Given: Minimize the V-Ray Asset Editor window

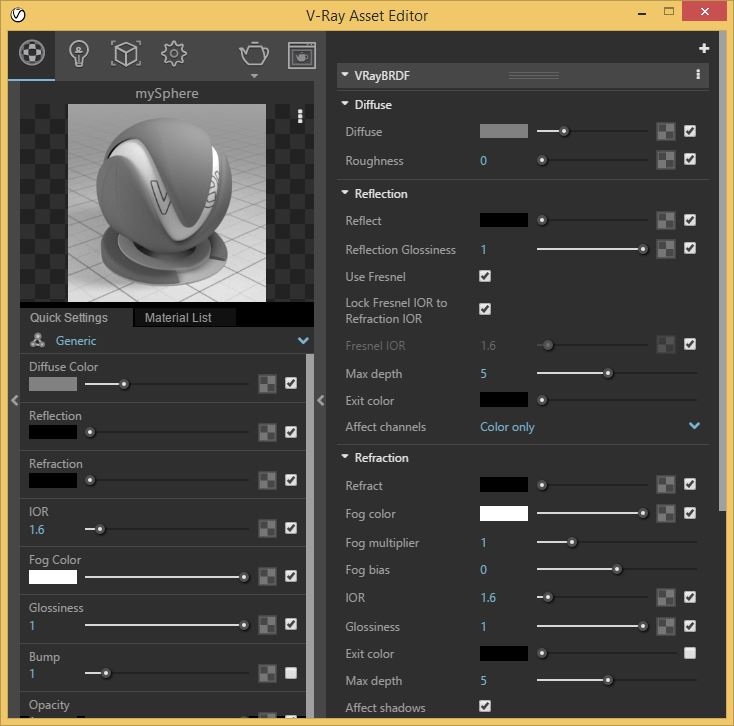Looking at the screenshot, I should 642,13.
